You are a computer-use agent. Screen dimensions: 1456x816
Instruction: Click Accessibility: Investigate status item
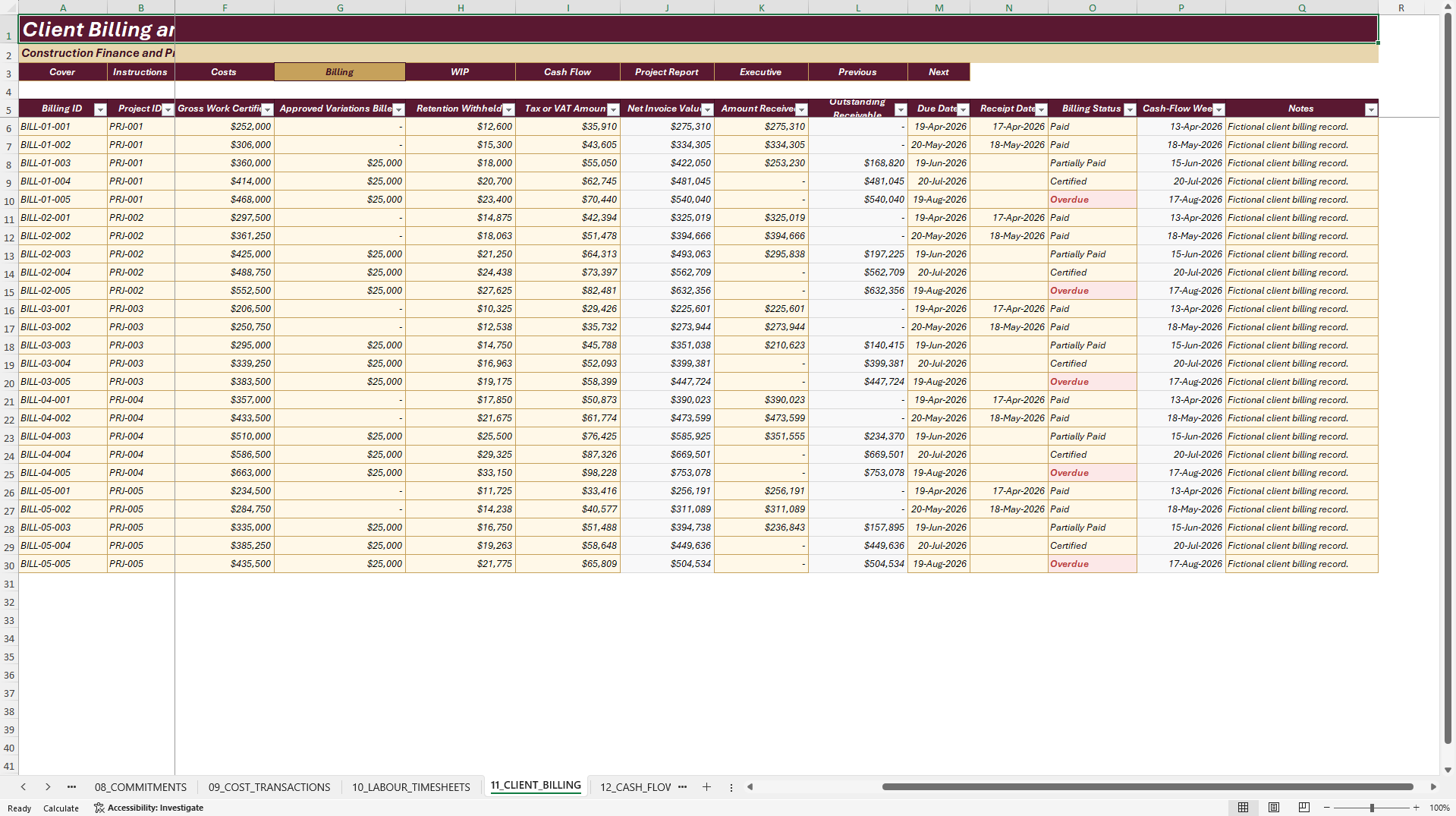pos(149,808)
